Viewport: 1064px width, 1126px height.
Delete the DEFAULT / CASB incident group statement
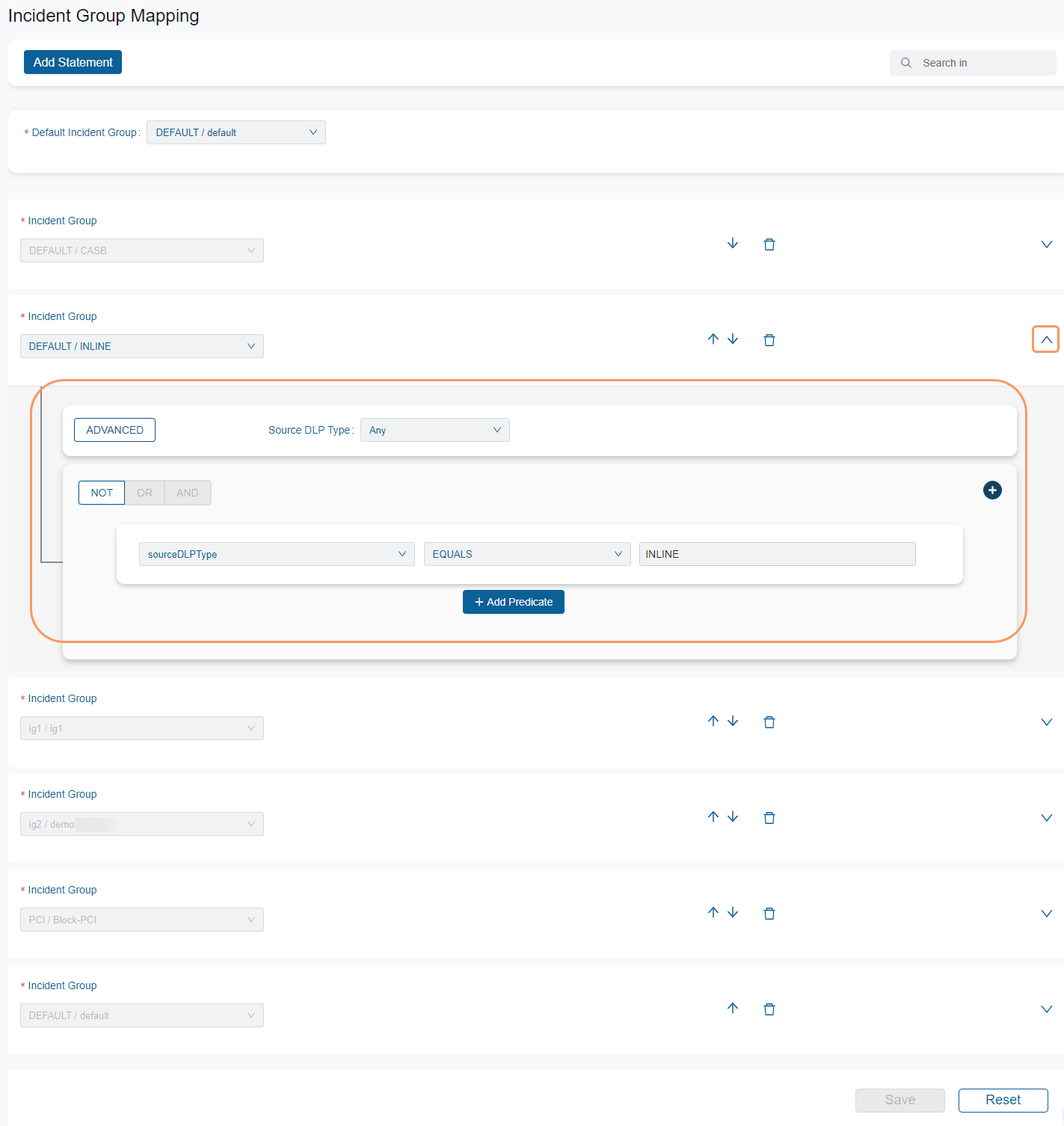point(769,244)
